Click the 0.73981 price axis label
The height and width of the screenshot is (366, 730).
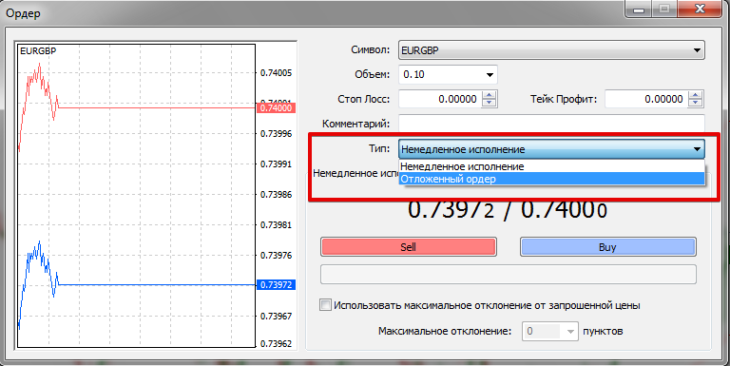pyautogui.click(x=276, y=225)
